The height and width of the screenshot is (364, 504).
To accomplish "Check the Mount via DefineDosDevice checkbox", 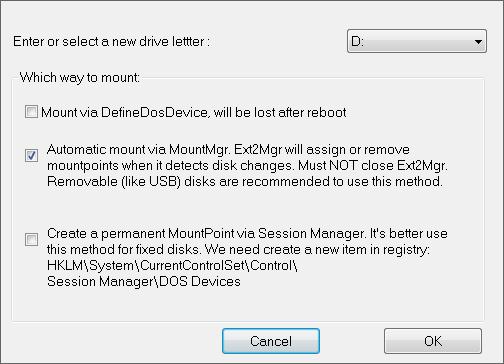I will [x=31, y=112].
